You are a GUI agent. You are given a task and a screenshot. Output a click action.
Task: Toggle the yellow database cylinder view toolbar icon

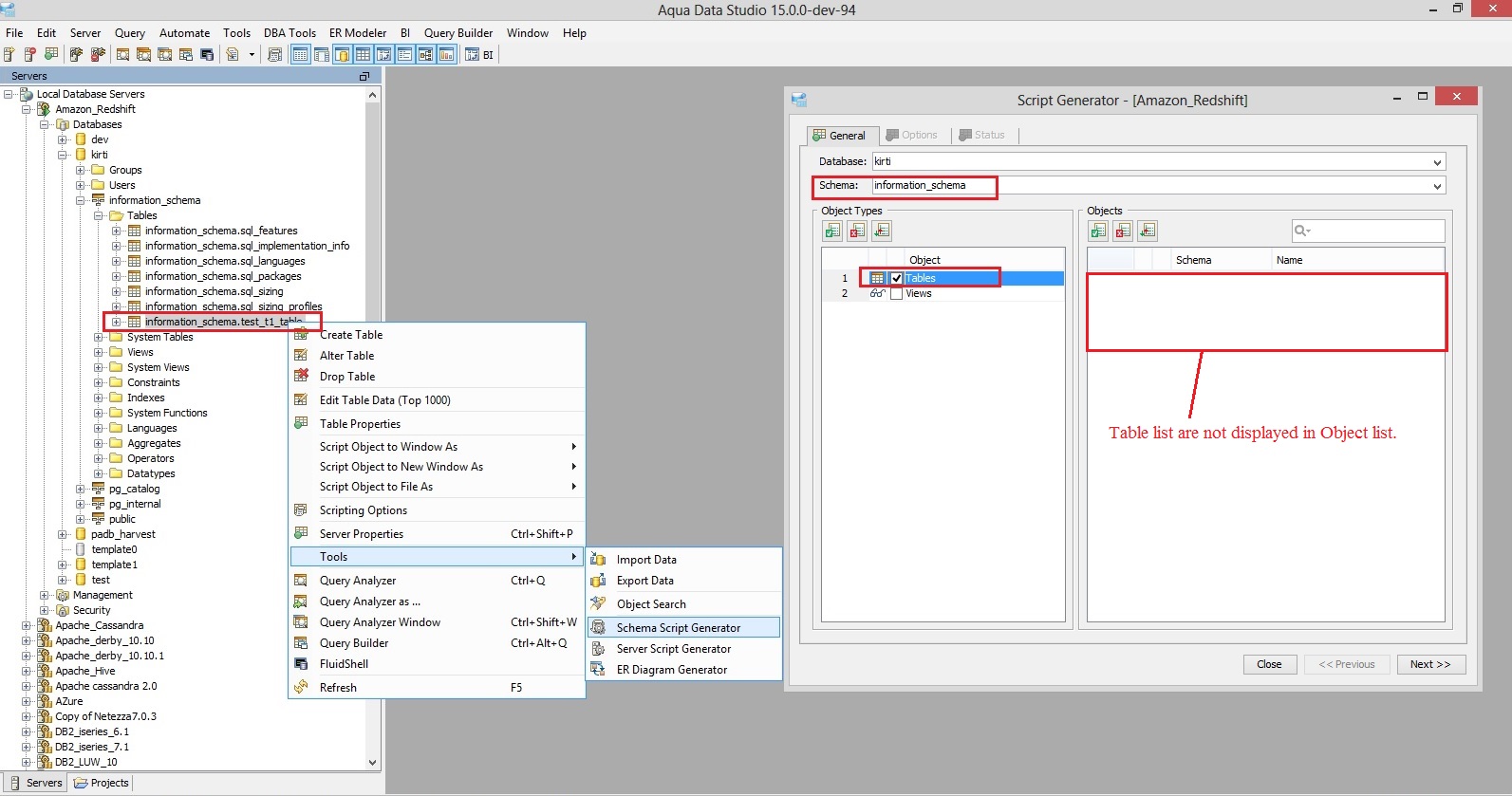click(x=342, y=54)
